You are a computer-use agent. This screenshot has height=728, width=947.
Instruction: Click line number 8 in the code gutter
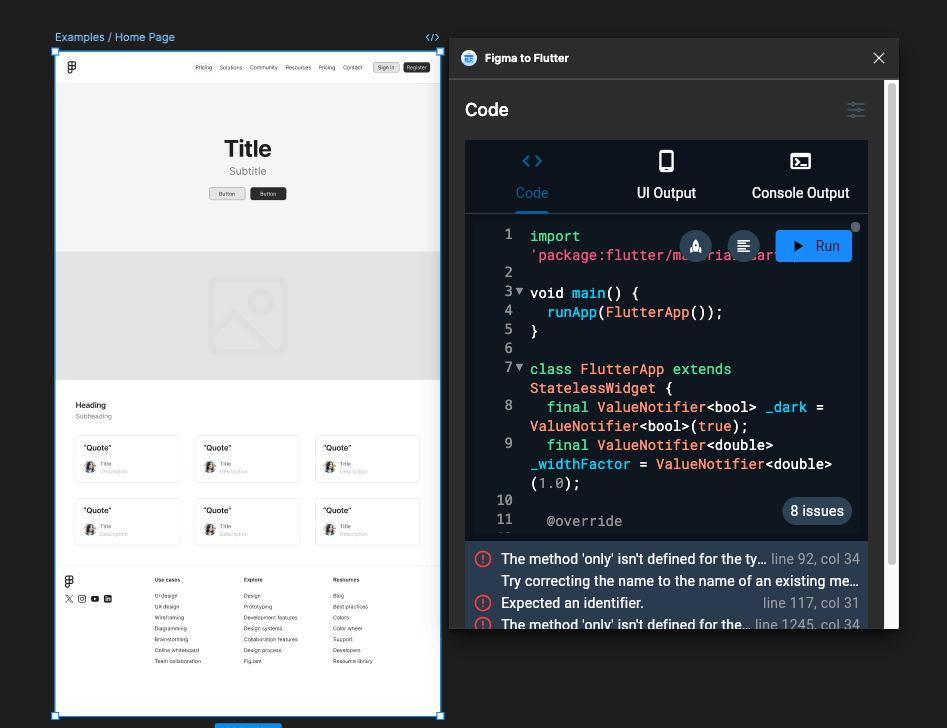[509, 405]
